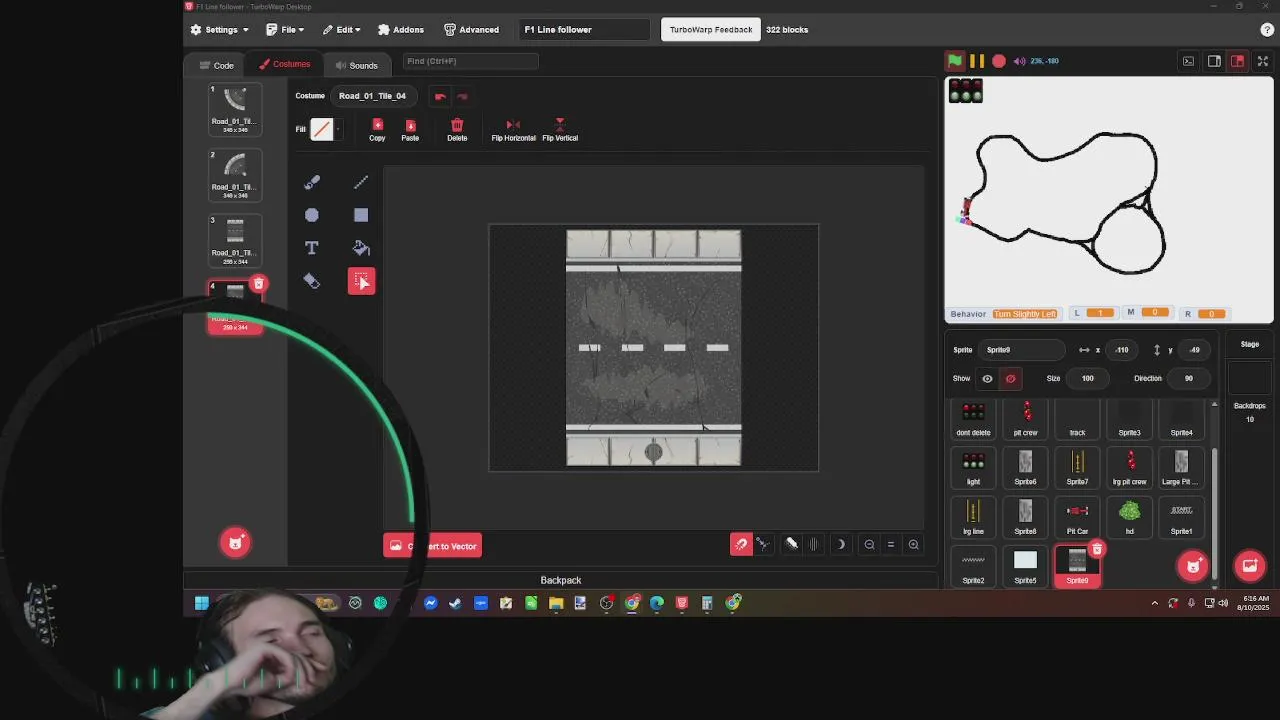Click the Find (Ctrl+F) search box

tap(469, 61)
